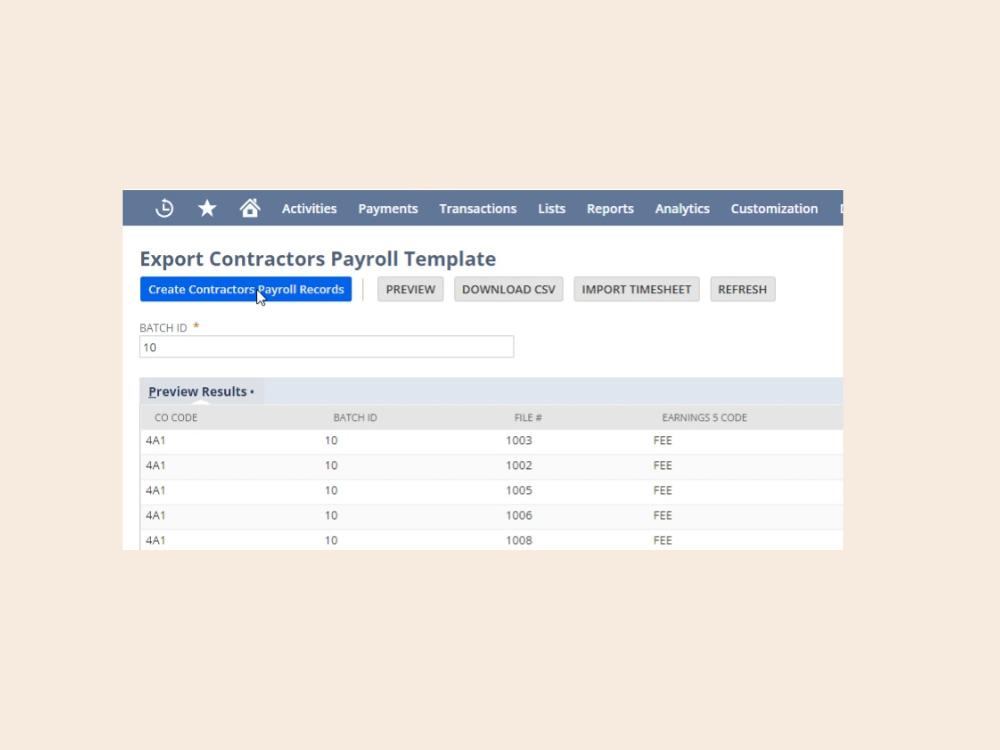Open the Activities menu

coord(309,209)
